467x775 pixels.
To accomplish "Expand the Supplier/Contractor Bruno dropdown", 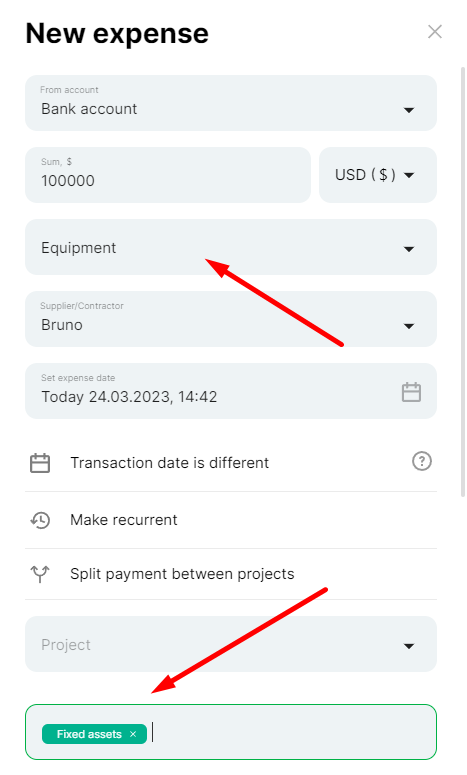I will [x=231, y=319].
